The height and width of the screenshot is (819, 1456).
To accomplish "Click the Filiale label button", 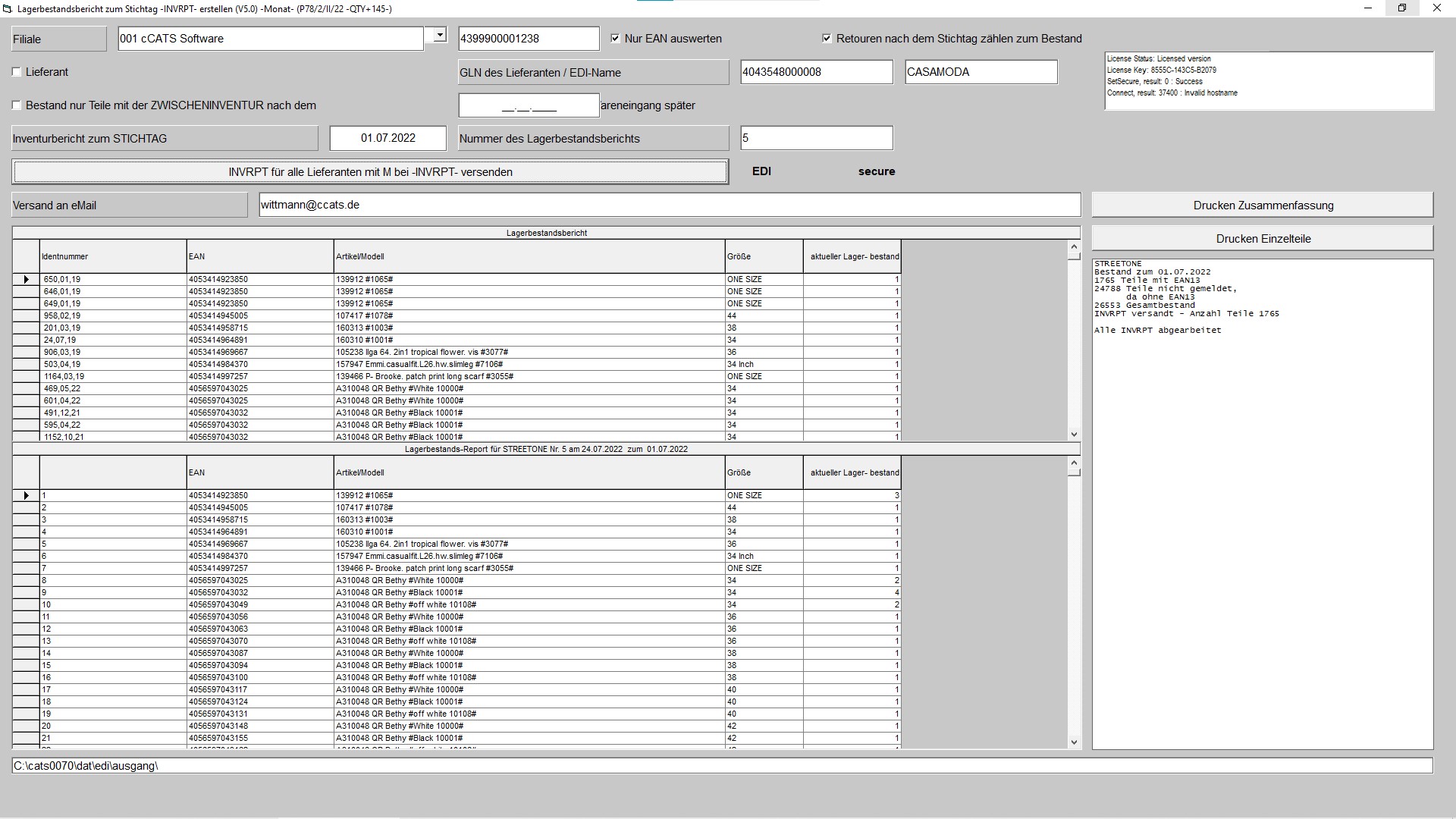I will pos(59,39).
